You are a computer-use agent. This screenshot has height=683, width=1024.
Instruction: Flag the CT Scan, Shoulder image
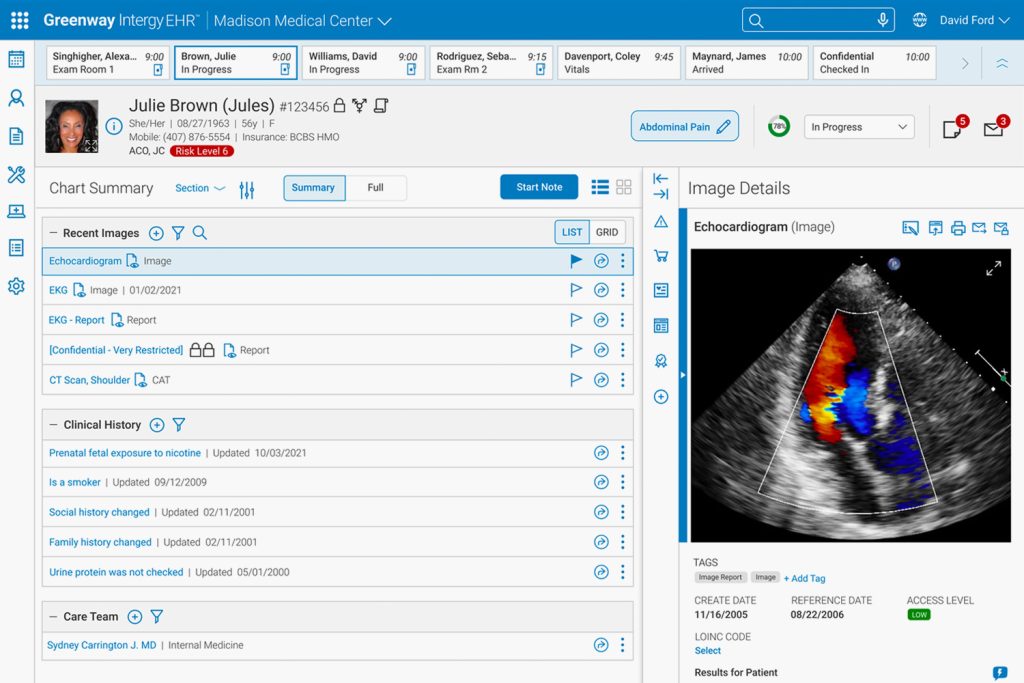[x=576, y=380]
